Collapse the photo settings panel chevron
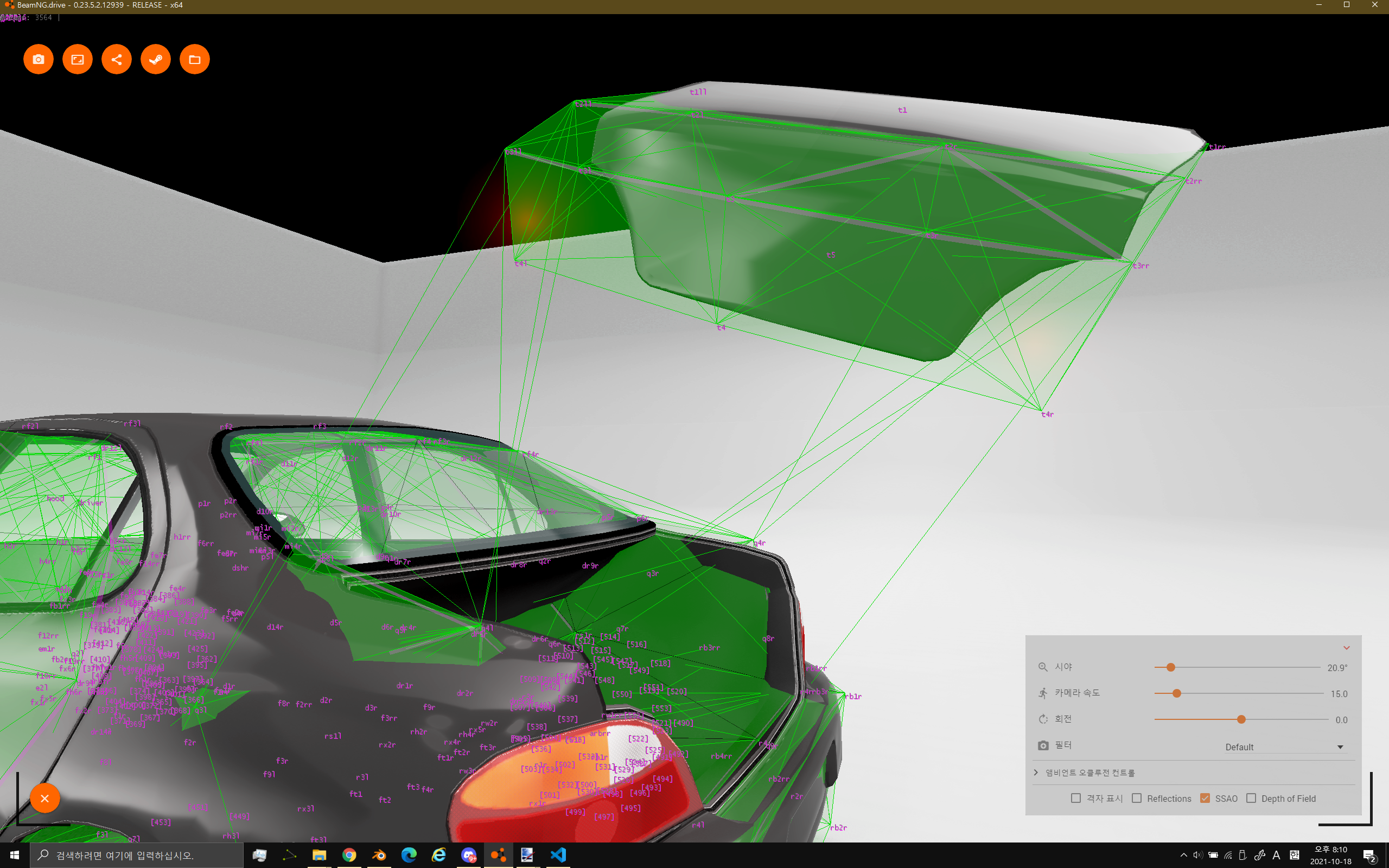This screenshot has height=868, width=1389. pos(1347,648)
